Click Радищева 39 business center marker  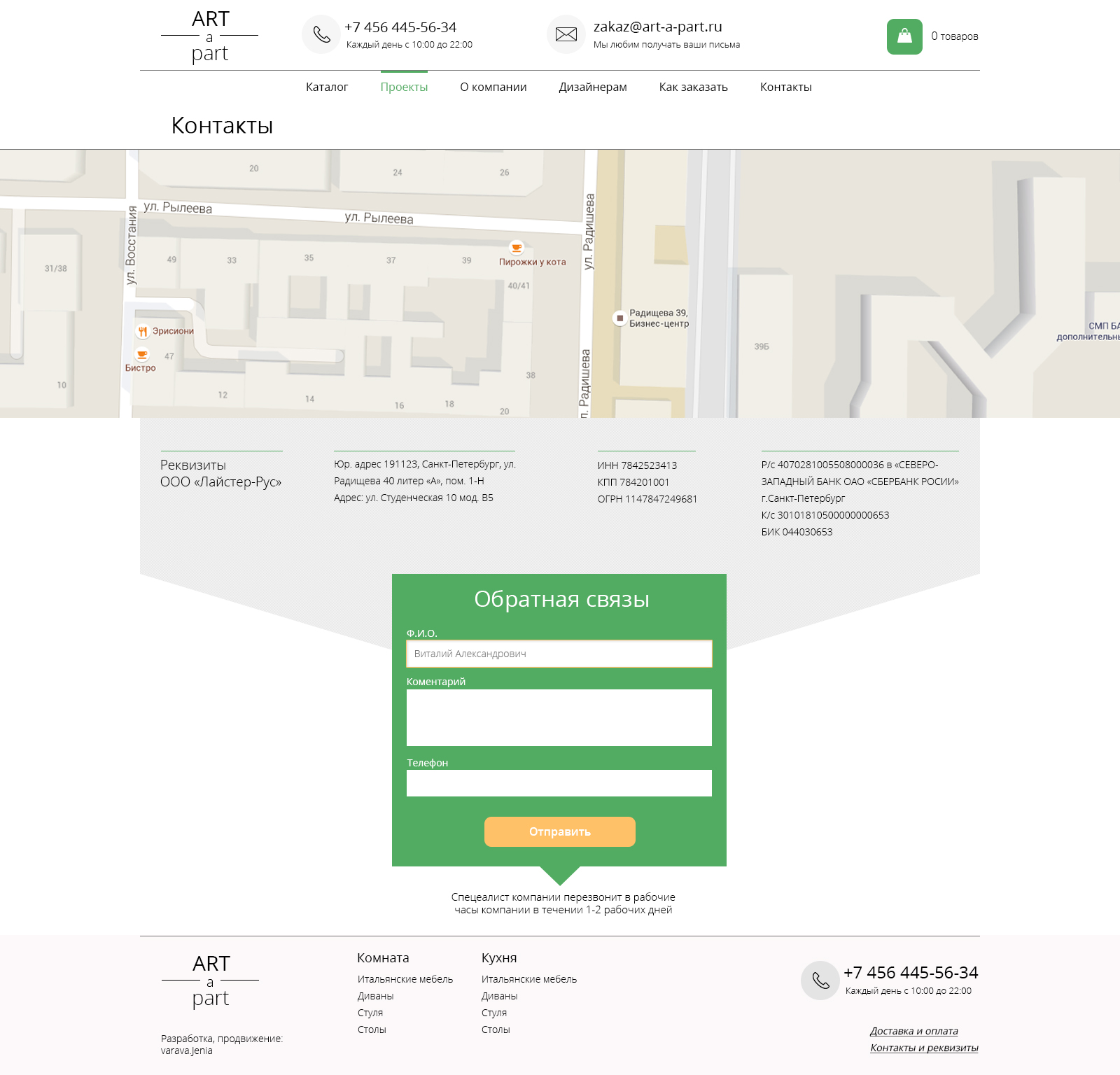tap(619, 318)
